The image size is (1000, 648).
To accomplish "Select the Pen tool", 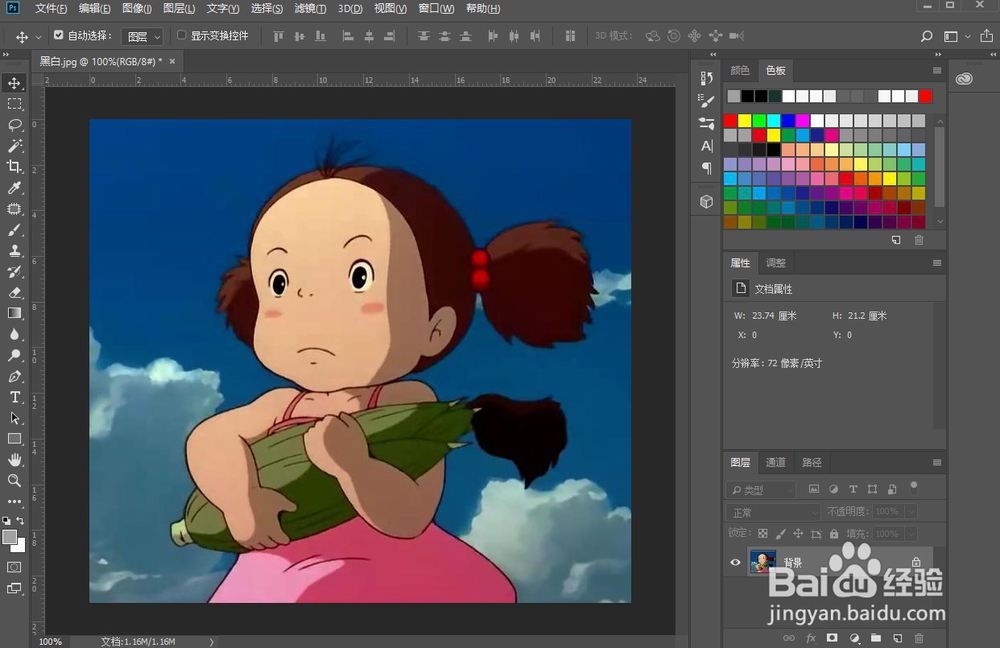I will point(14,376).
